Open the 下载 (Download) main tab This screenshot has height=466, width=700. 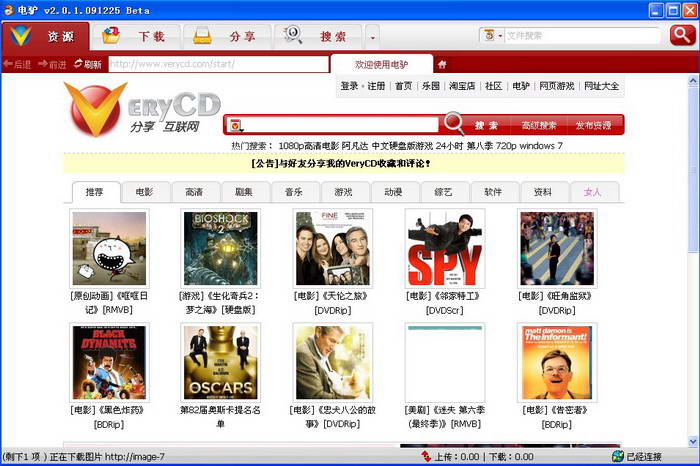(138, 36)
